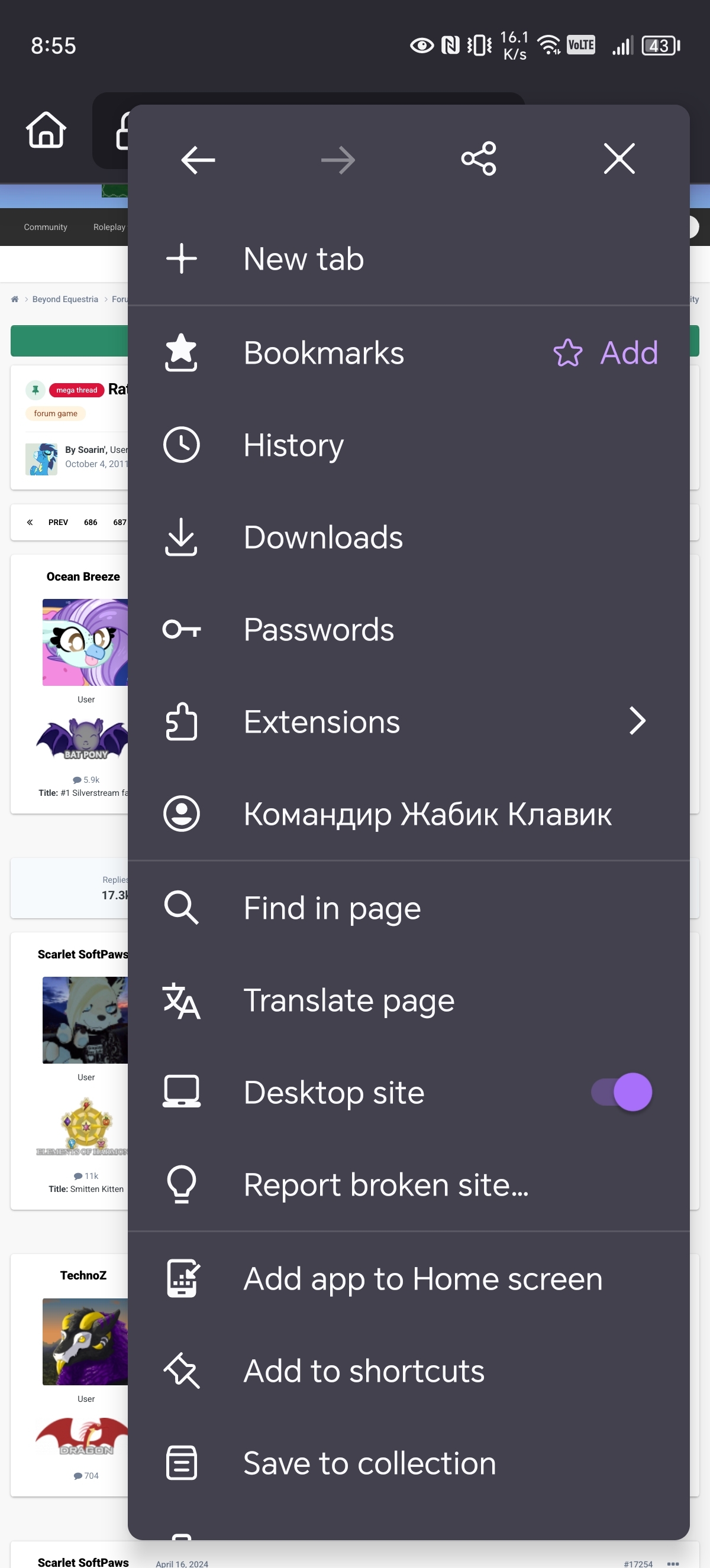Open the April 16, 2024 post date link
This screenshot has width=710, height=1568.
182,1563
